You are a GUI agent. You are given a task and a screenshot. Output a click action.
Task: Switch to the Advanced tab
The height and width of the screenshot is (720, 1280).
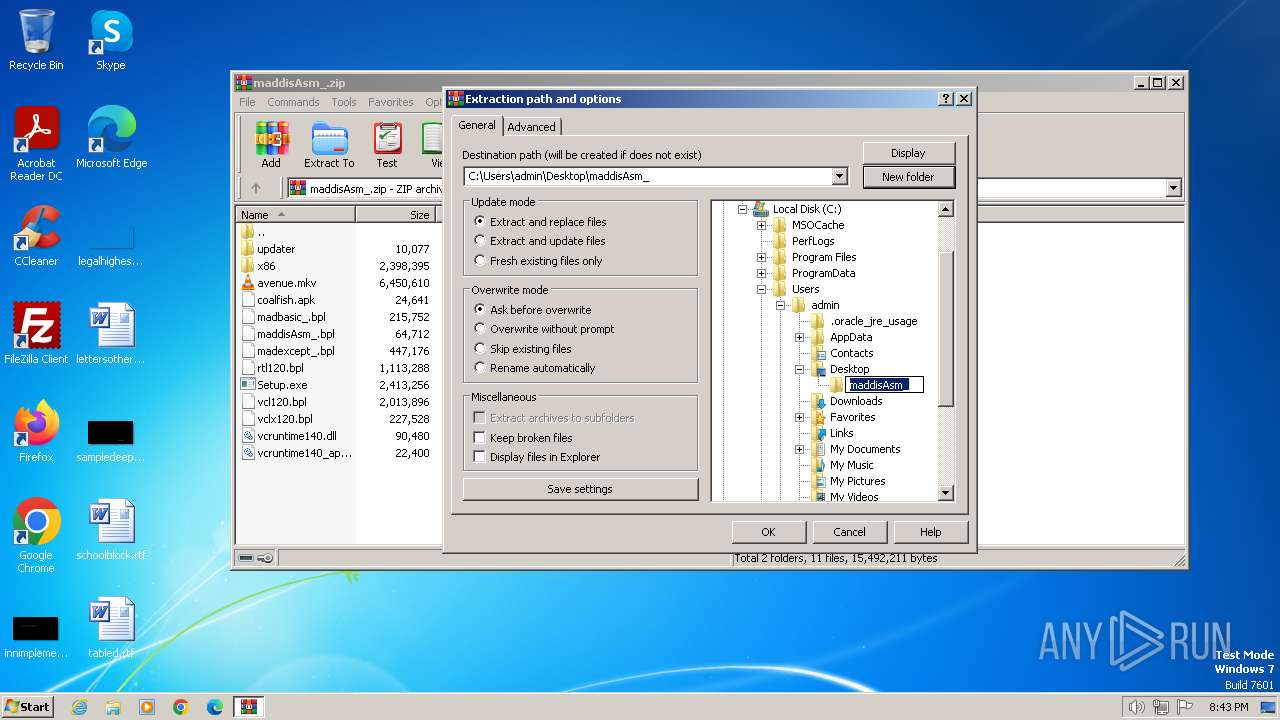coord(531,127)
